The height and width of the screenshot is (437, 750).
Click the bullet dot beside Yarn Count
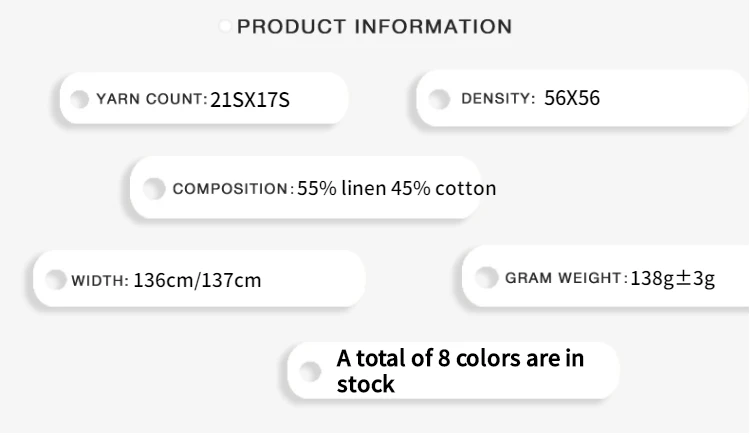point(79,98)
